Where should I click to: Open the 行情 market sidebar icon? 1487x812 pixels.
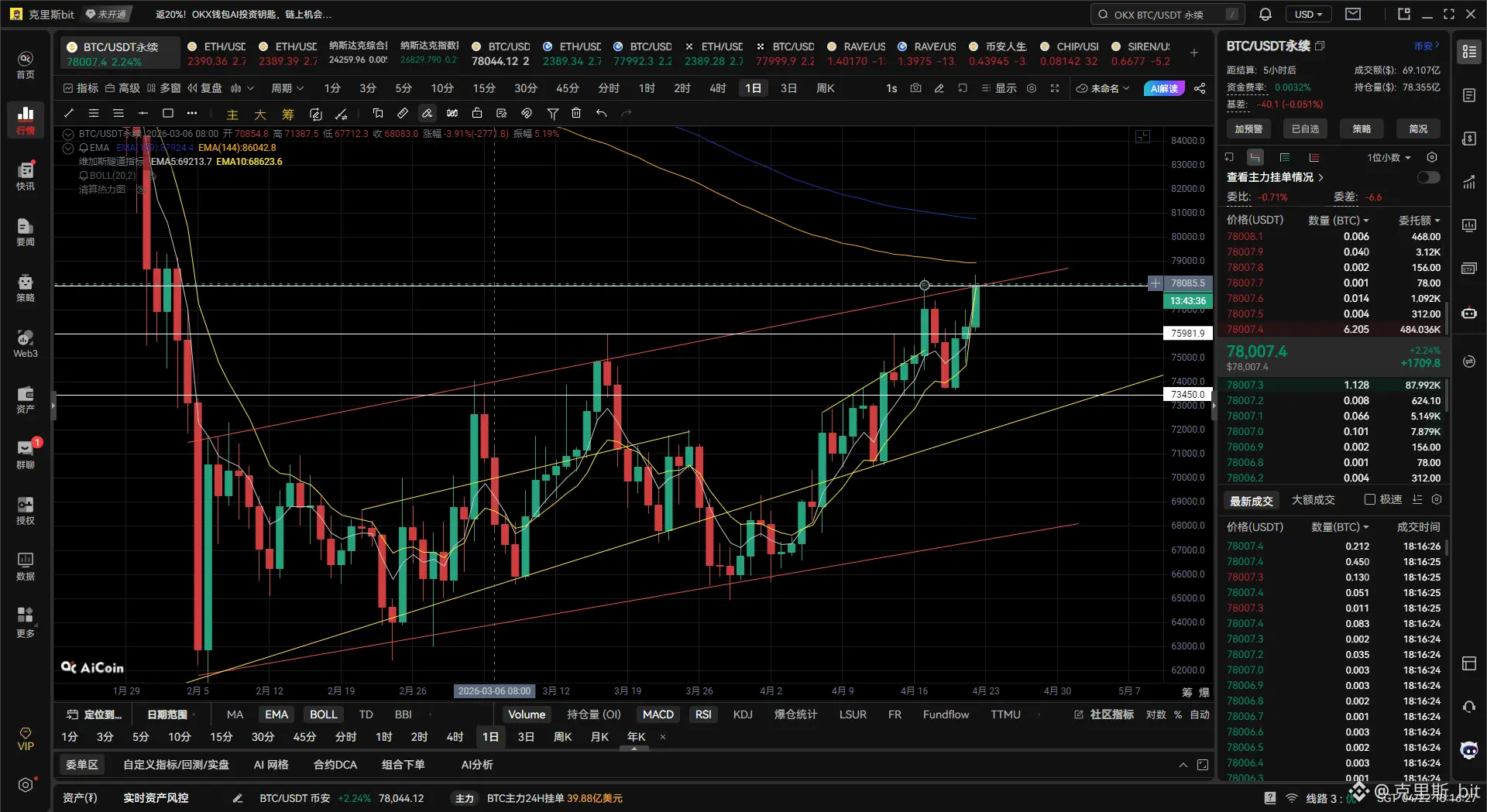[26, 120]
